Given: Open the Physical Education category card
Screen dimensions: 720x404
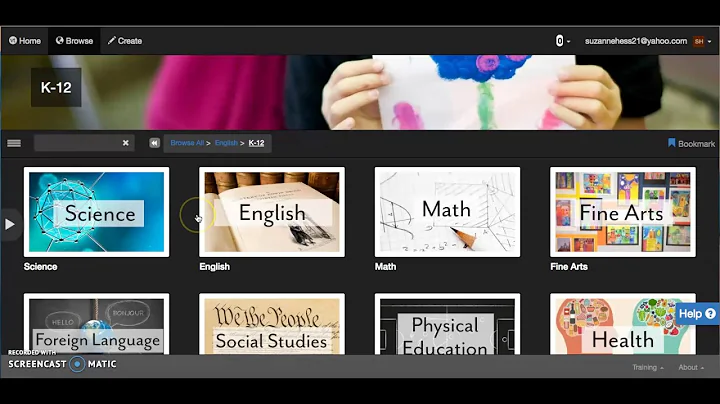Looking at the screenshot, I should (x=447, y=324).
